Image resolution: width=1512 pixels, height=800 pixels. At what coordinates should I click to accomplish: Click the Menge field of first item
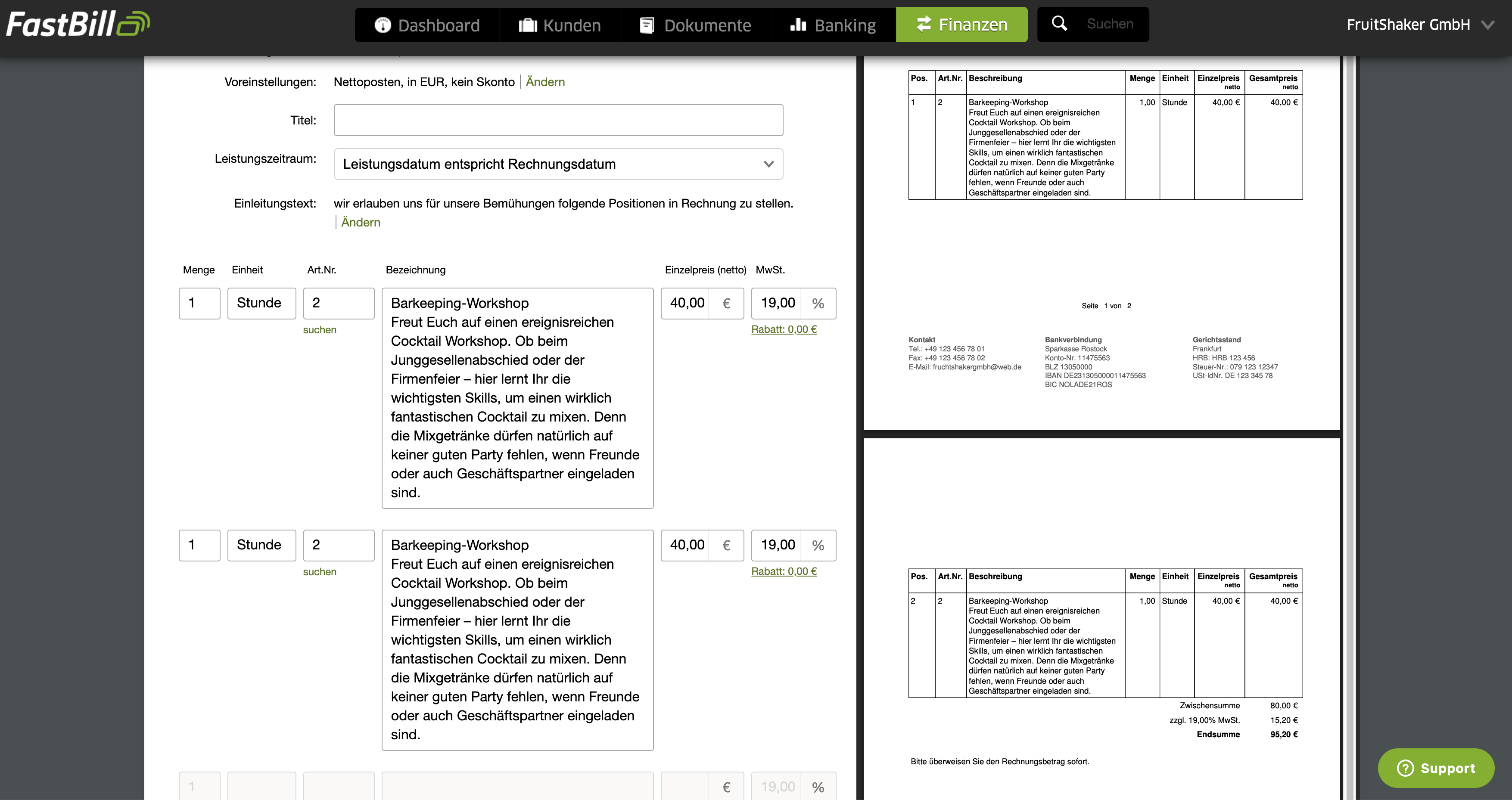click(x=199, y=303)
